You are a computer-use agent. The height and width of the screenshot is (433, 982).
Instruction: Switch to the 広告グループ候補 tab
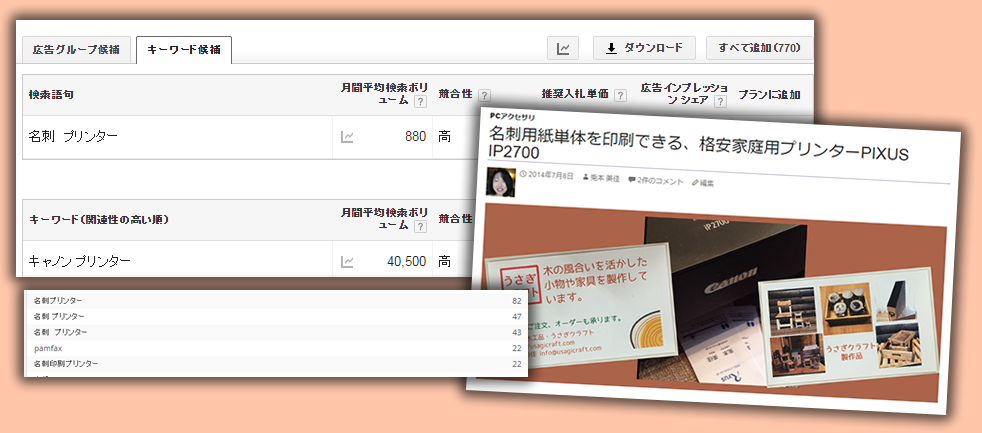tap(76, 50)
